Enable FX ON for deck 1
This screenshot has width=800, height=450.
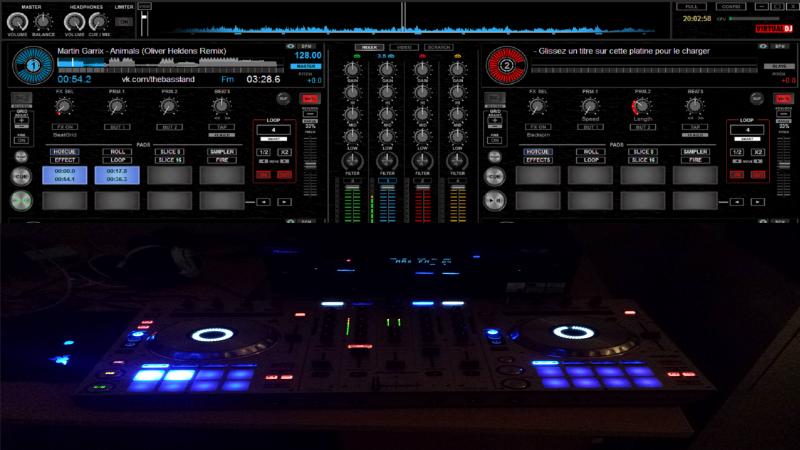click(x=65, y=127)
